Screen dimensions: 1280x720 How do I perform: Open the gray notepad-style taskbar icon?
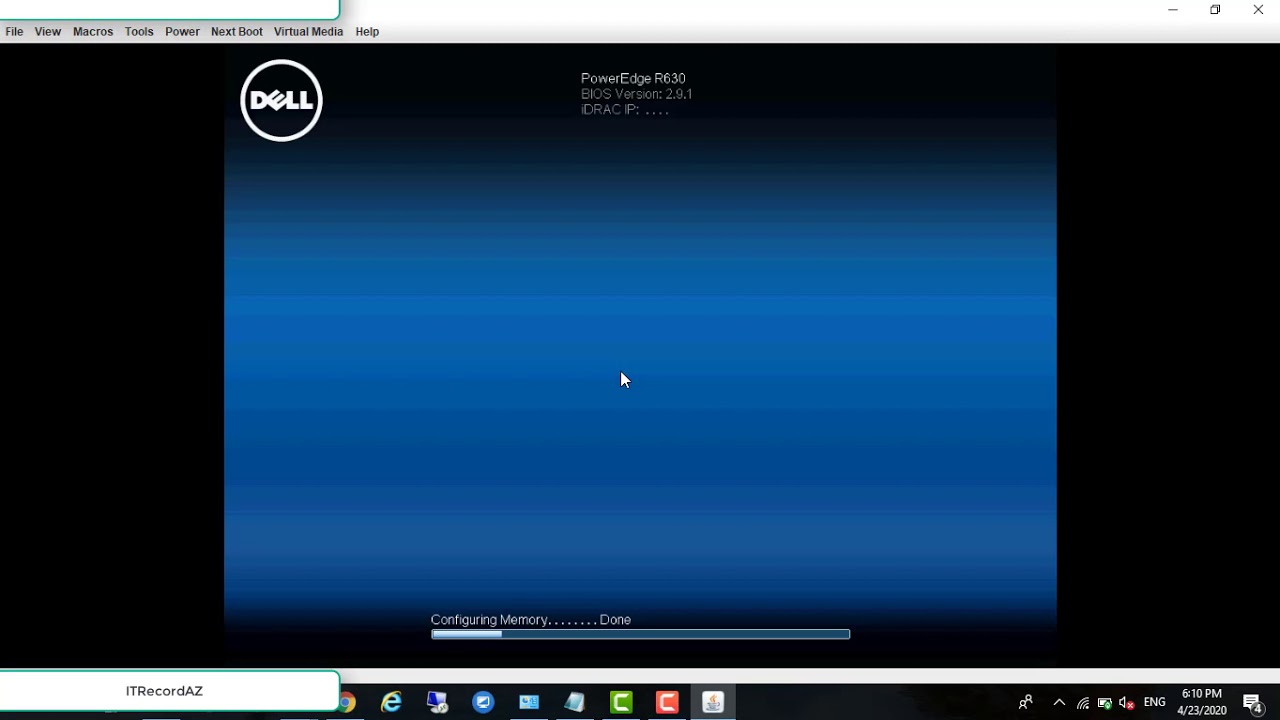click(575, 703)
